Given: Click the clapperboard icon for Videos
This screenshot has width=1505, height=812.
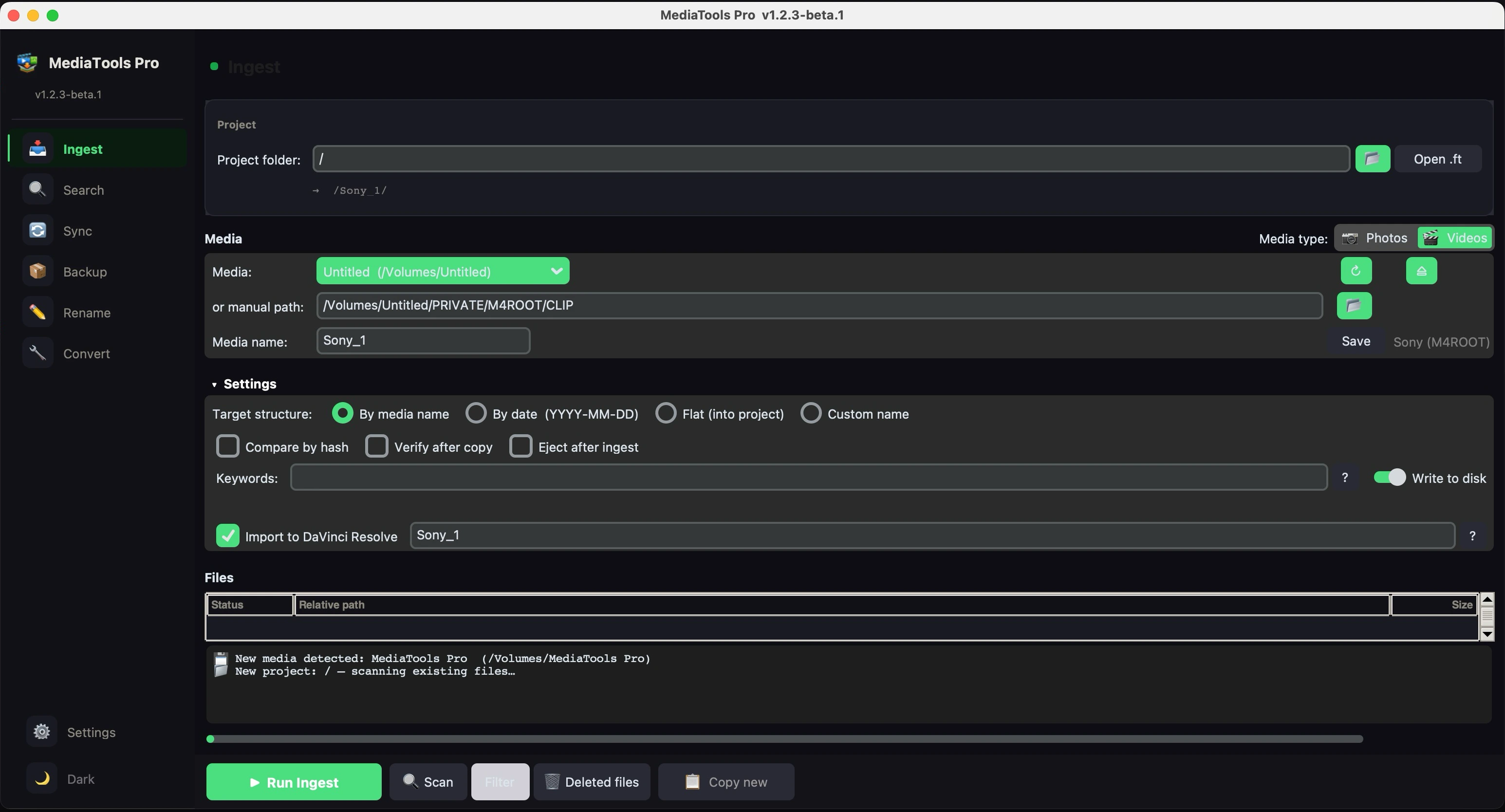Looking at the screenshot, I should coord(1431,238).
